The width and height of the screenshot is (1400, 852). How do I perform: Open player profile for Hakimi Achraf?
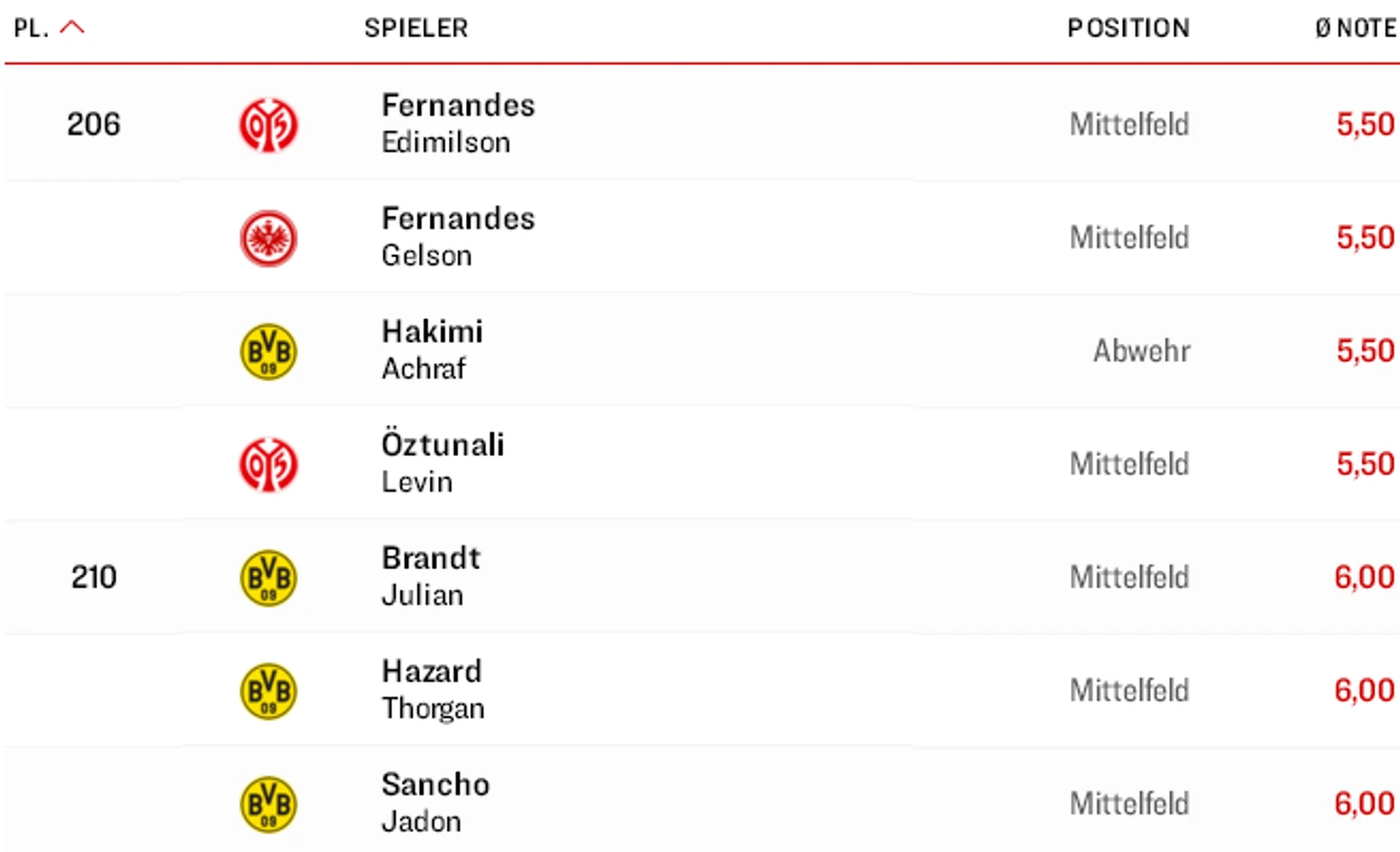(x=432, y=350)
